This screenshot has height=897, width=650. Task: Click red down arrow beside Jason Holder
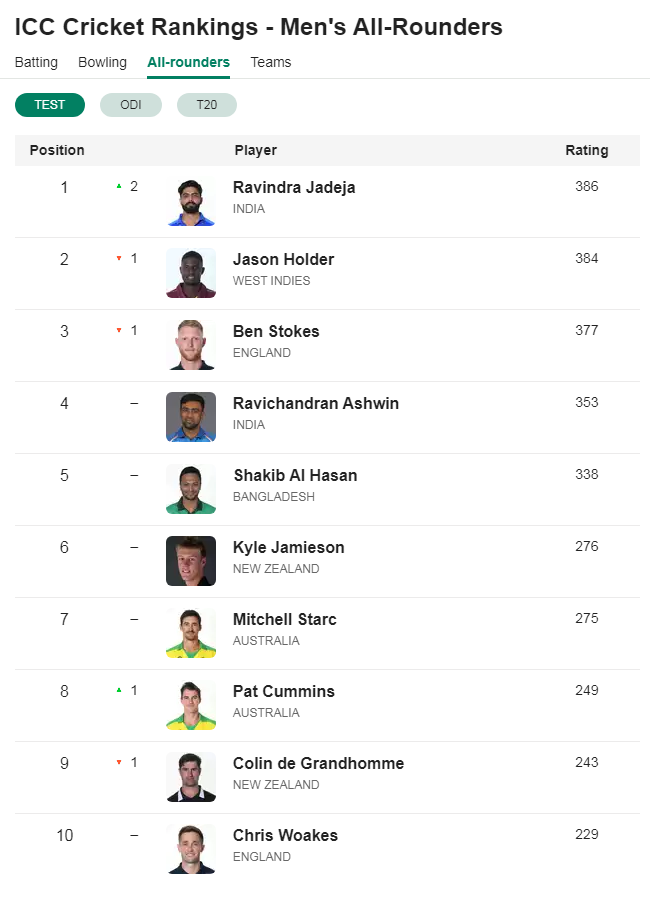click(119, 258)
